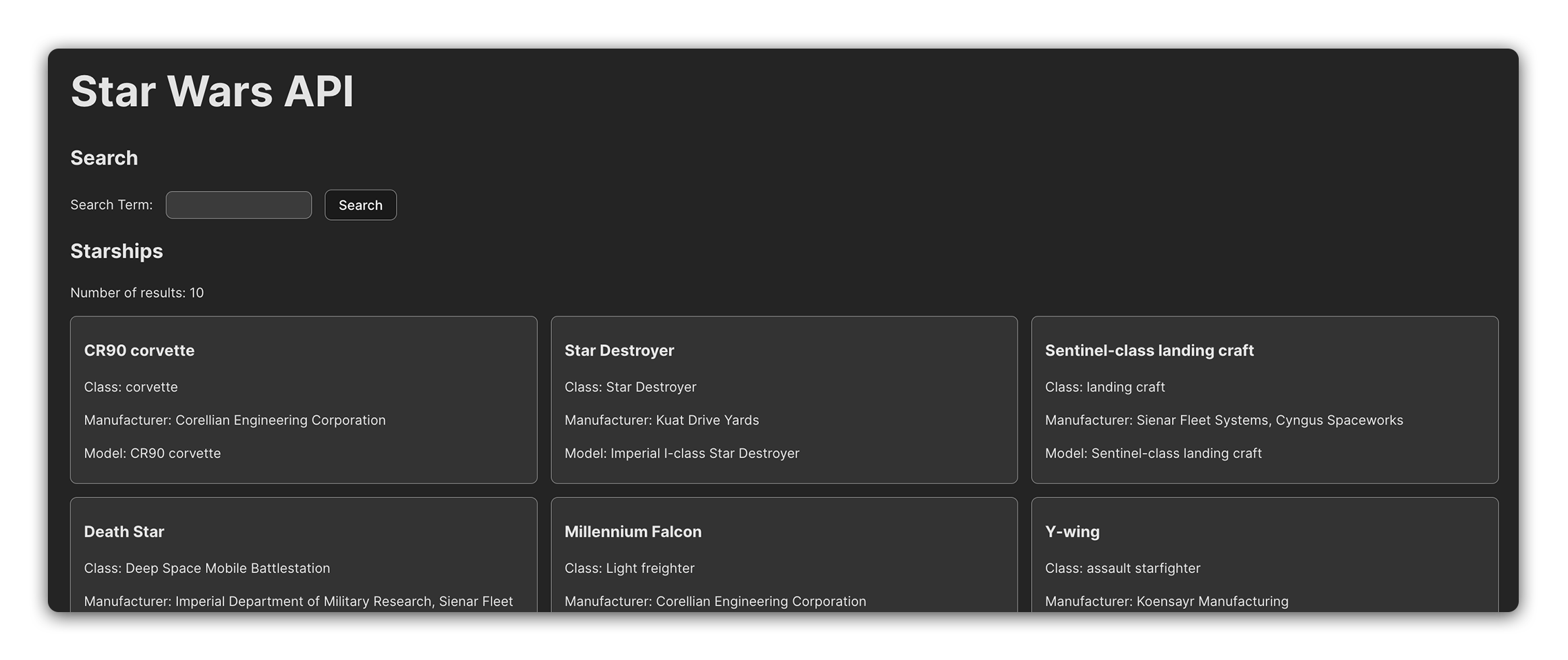Select the Star Destroyer card

pos(784,400)
